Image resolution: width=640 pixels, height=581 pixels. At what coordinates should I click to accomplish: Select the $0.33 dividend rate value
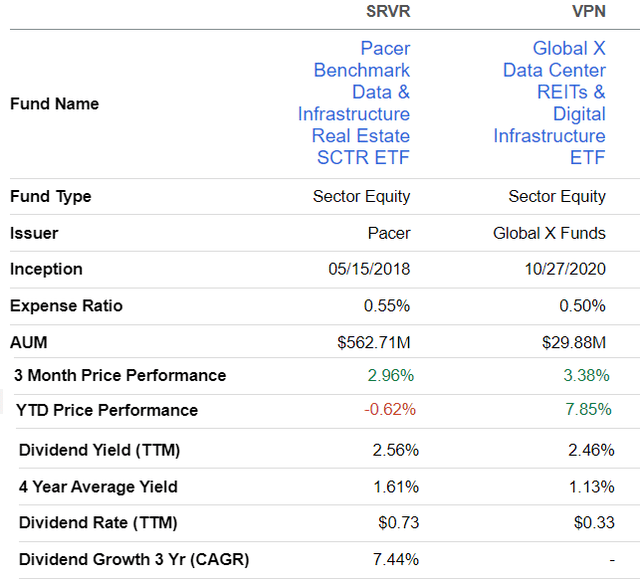tap(594, 523)
